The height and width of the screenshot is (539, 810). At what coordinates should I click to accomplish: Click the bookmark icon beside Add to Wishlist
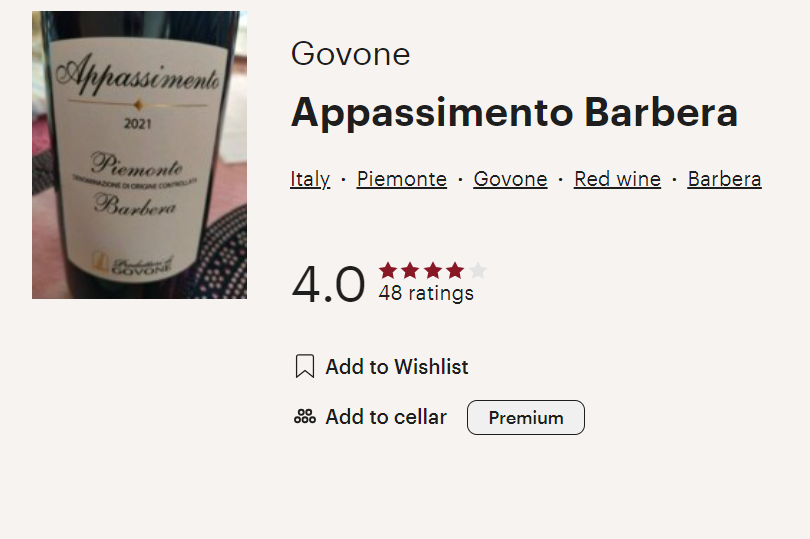click(x=305, y=367)
